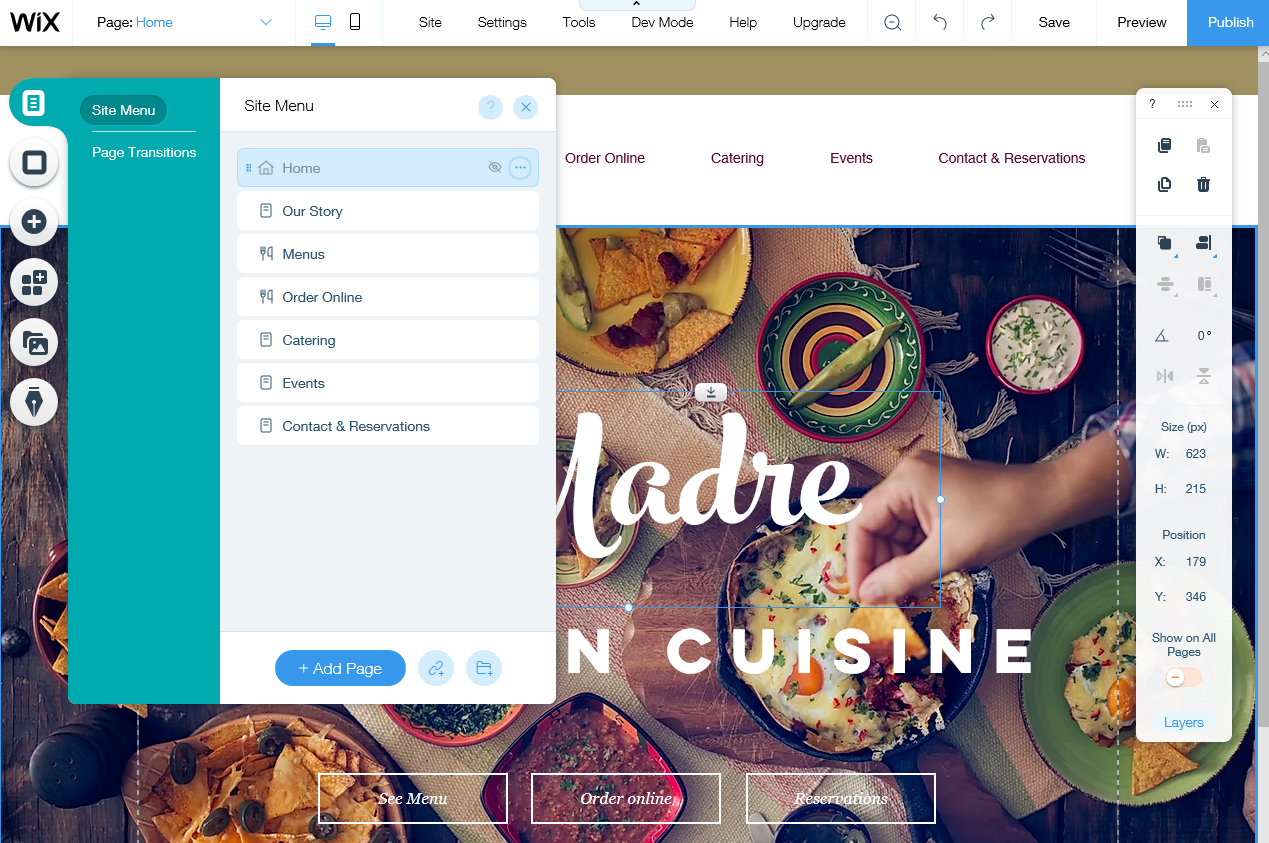The height and width of the screenshot is (843, 1269).
Task: Open the Page Home dropdown chevron
Action: (x=266, y=22)
